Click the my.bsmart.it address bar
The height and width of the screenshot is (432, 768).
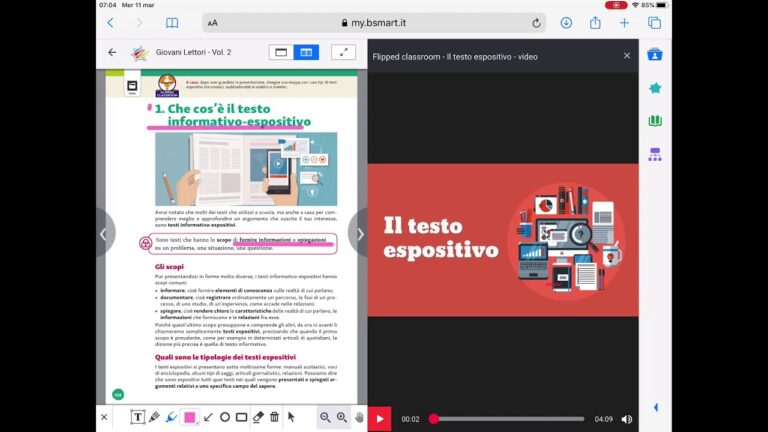coord(374,23)
